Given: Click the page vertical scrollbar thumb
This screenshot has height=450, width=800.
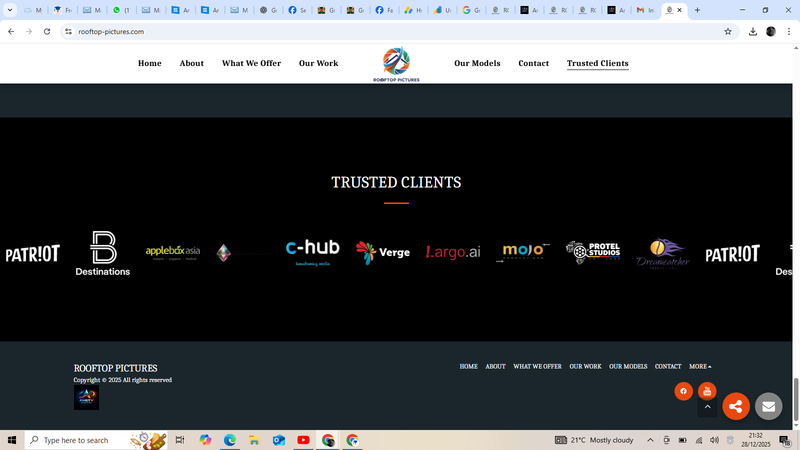Looking at the screenshot, I should 796,398.
